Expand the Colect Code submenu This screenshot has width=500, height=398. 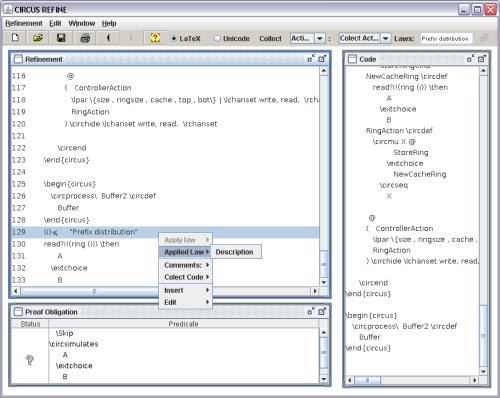(185, 277)
